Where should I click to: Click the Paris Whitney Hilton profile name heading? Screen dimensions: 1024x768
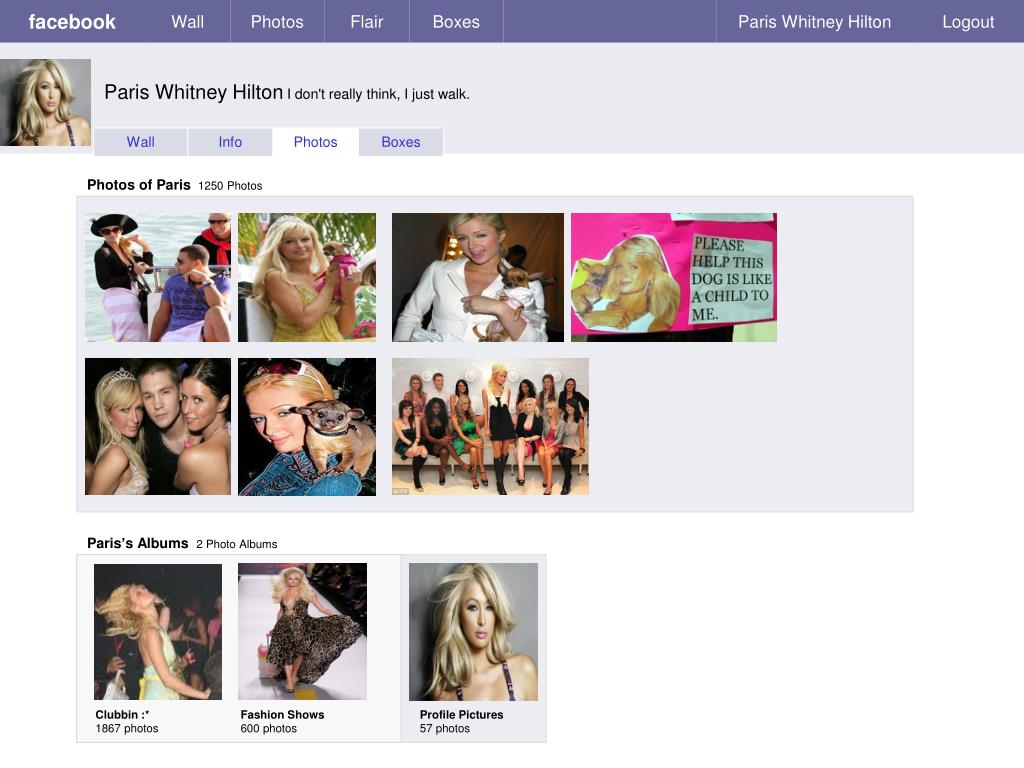(x=194, y=92)
